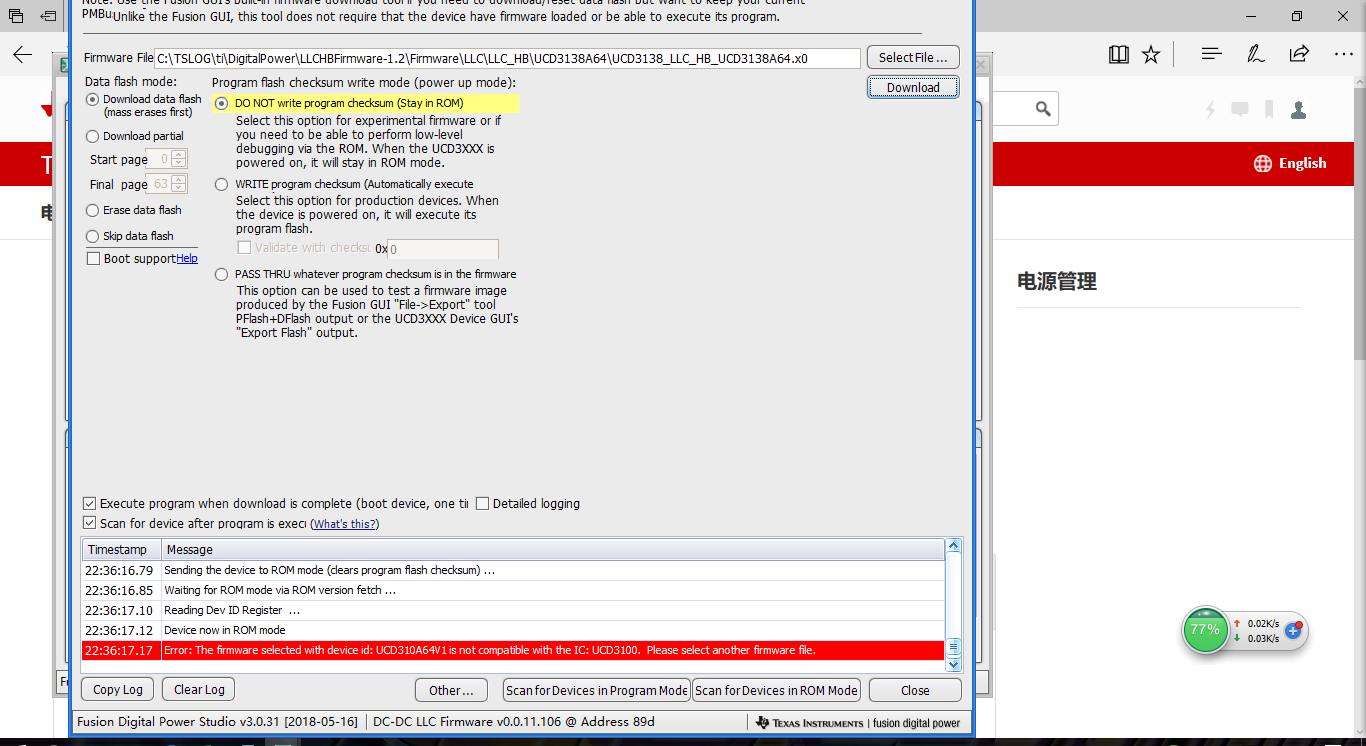Click the Fusion Digital Power Studio version text

[x=217, y=722]
